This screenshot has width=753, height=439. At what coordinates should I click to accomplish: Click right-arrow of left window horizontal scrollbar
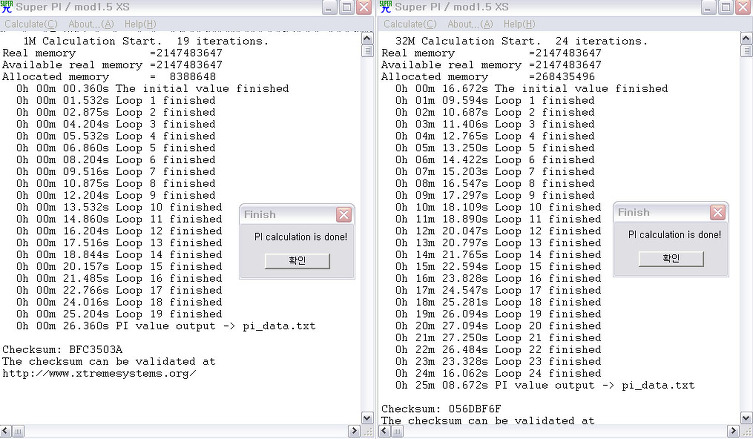tap(354, 431)
